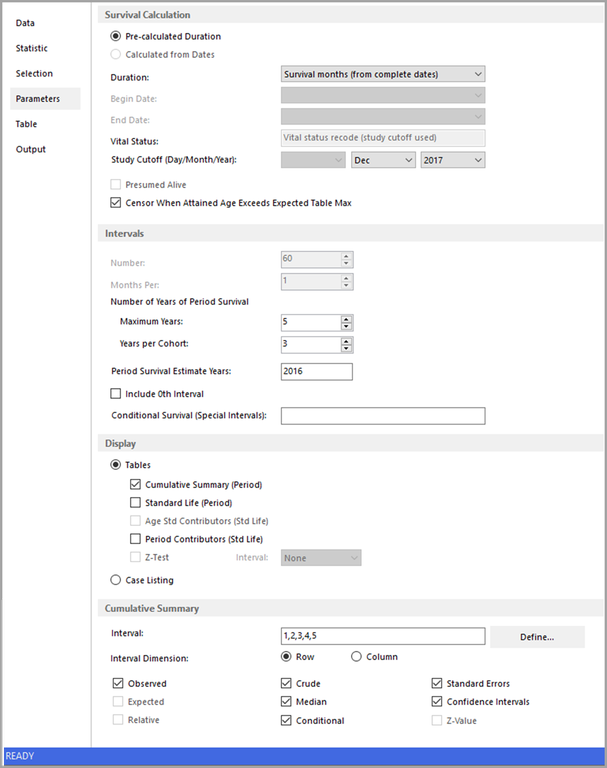Click the Define... button
This screenshot has width=607, height=768.
(x=537, y=636)
